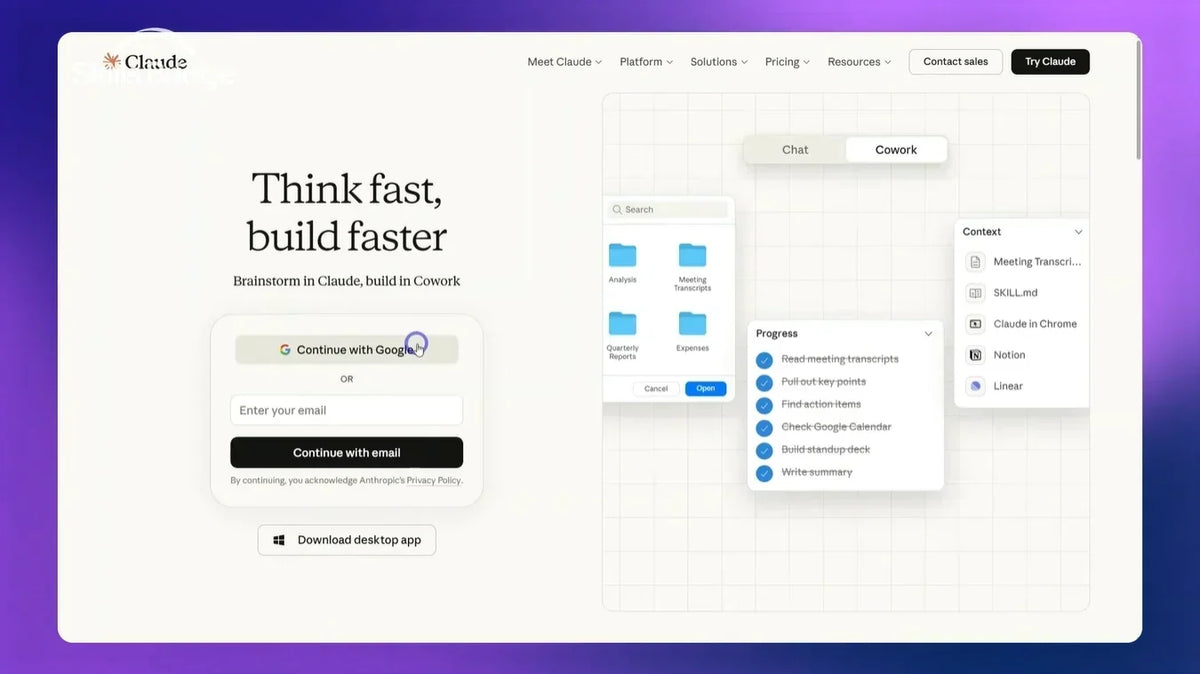Toggle the Write summary checkmark
The image size is (1200, 674).
point(764,473)
